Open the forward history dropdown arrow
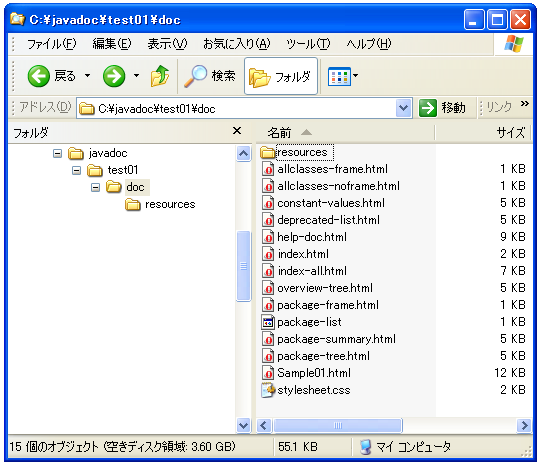540x465 pixels. click(136, 75)
